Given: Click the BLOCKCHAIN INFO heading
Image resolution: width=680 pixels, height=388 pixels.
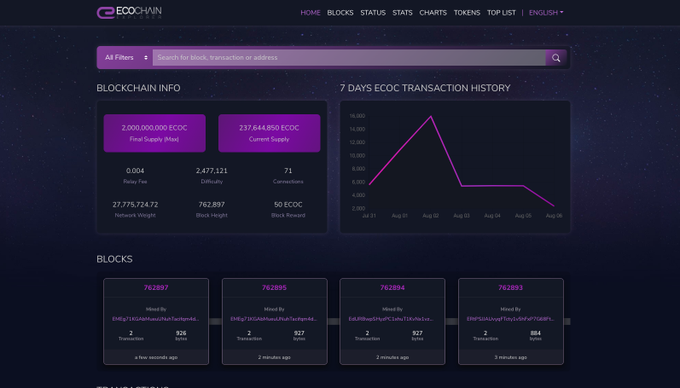Looking at the screenshot, I should point(138,88).
